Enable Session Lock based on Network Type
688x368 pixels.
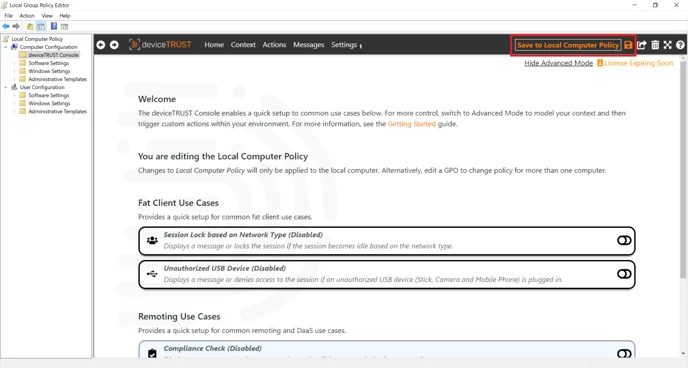tap(624, 240)
